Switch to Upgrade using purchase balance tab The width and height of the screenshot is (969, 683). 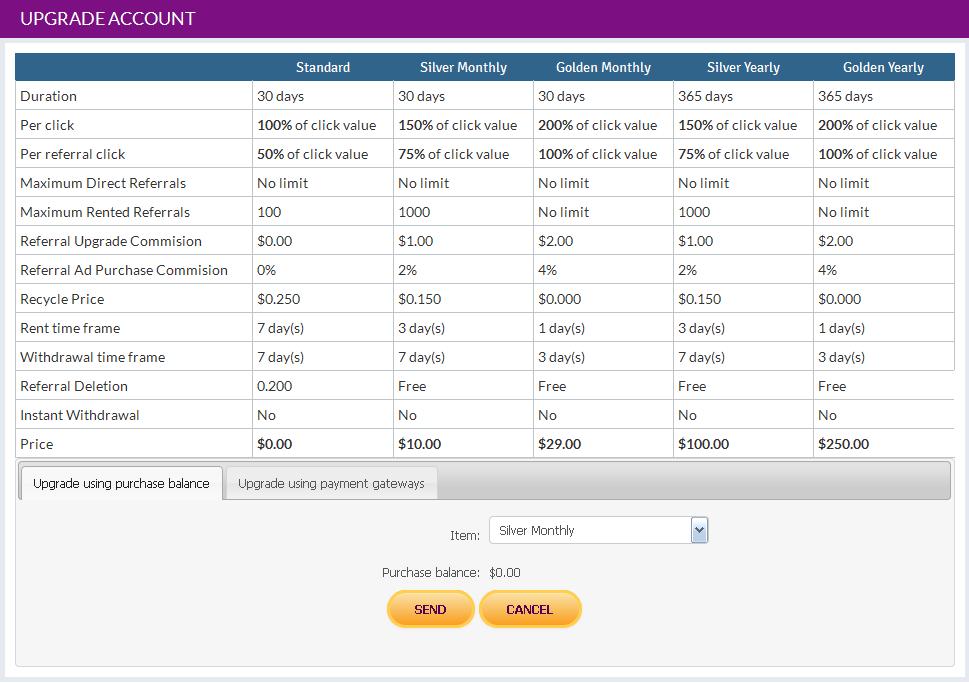click(121, 483)
